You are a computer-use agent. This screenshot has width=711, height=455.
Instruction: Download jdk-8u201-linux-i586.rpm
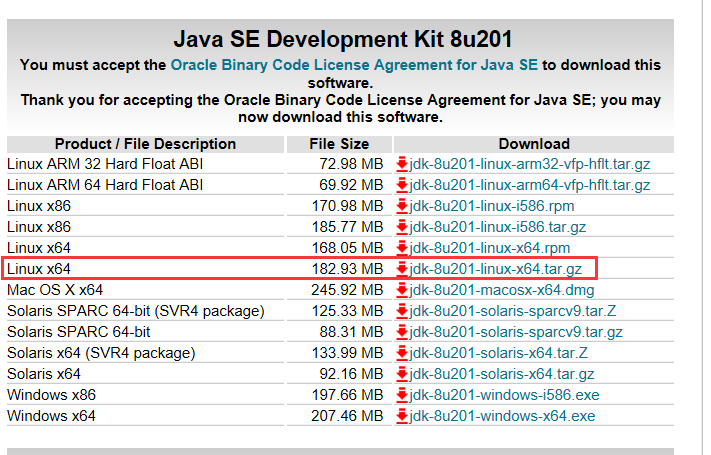coord(492,206)
